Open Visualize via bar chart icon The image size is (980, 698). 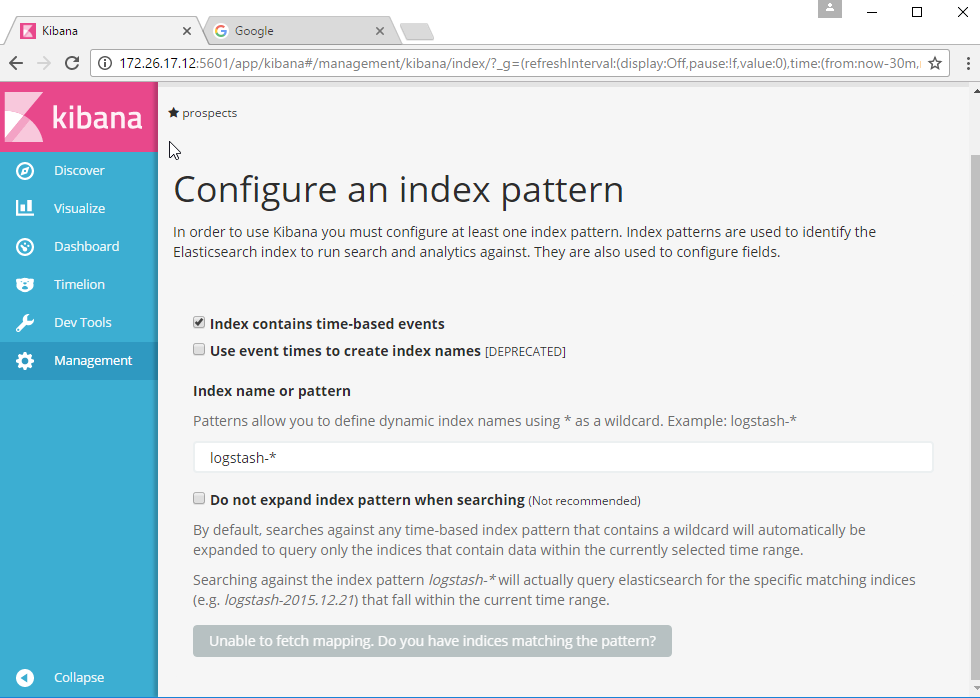point(25,209)
